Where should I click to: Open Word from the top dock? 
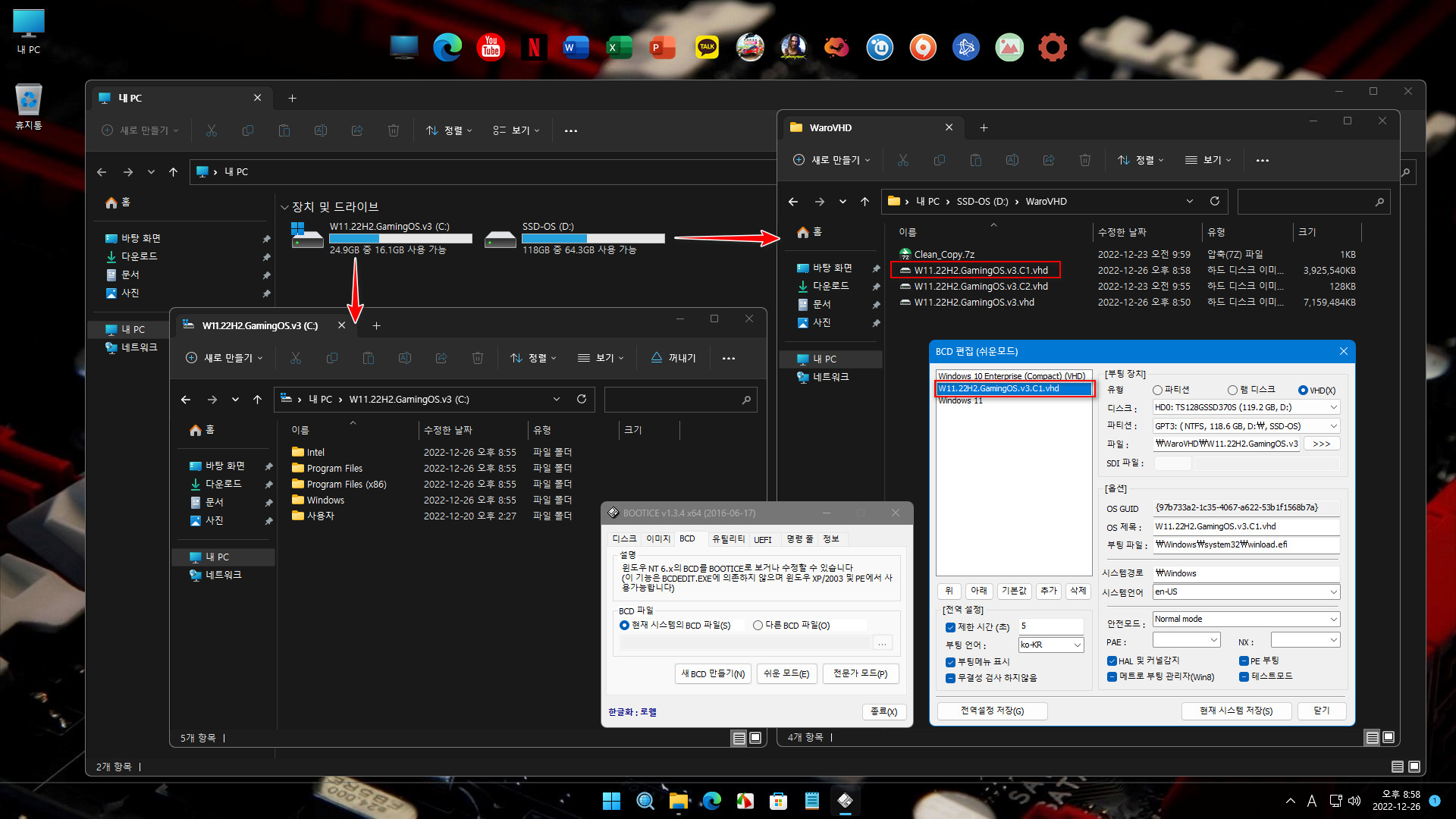pos(576,47)
